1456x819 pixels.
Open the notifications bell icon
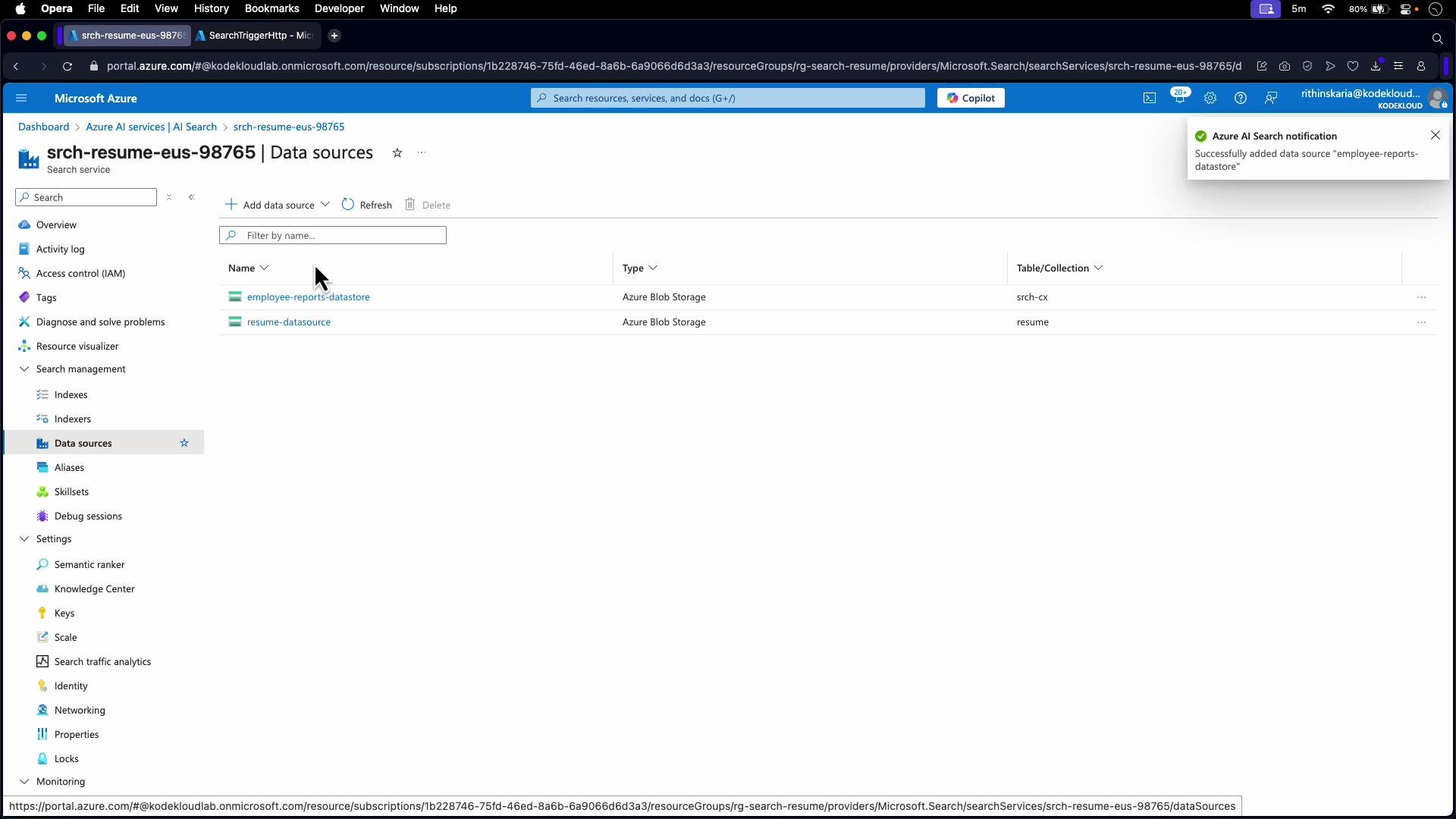click(1179, 98)
